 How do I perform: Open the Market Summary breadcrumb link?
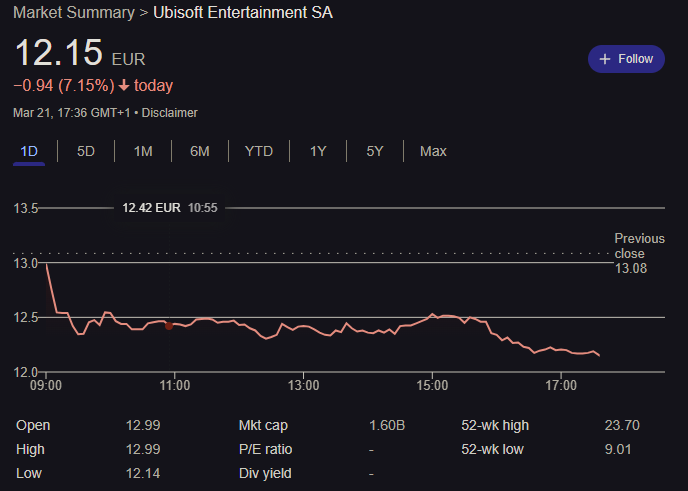pos(73,13)
